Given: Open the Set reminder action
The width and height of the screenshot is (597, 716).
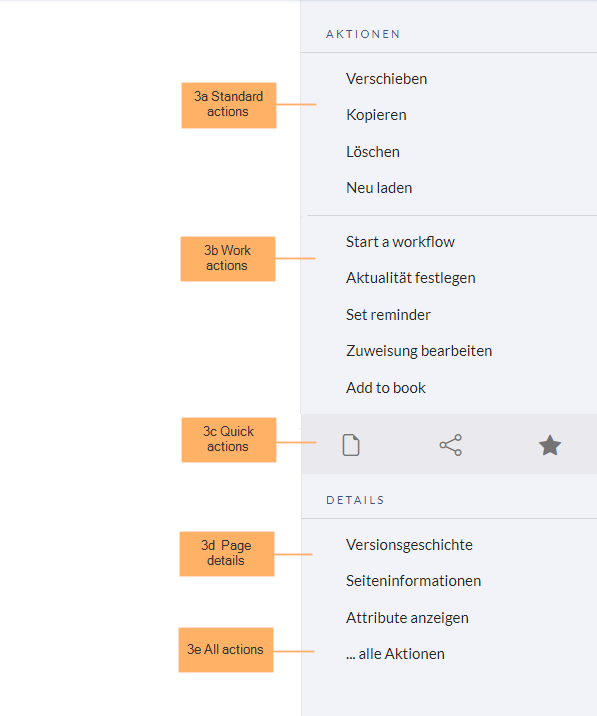Looking at the screenshot, I should pyautogui.click(x=388, y=315).
